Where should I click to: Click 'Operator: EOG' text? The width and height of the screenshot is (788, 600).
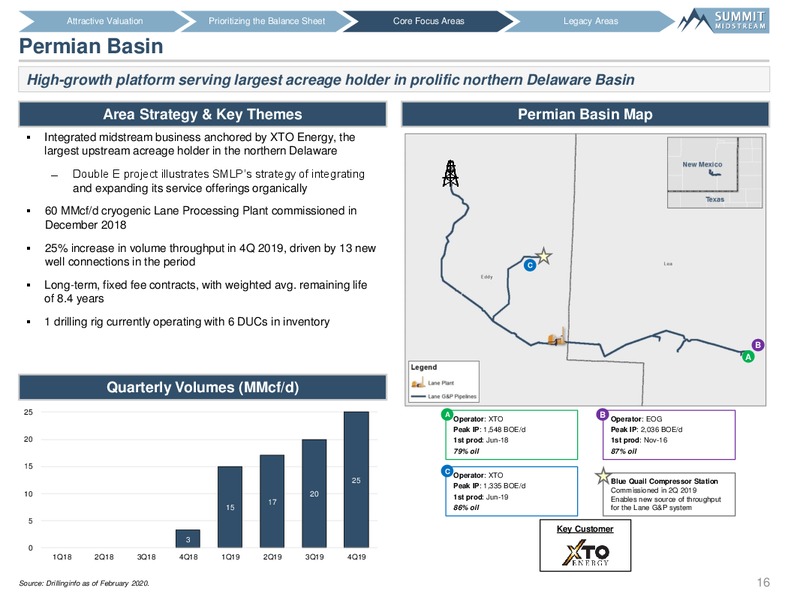636,419
